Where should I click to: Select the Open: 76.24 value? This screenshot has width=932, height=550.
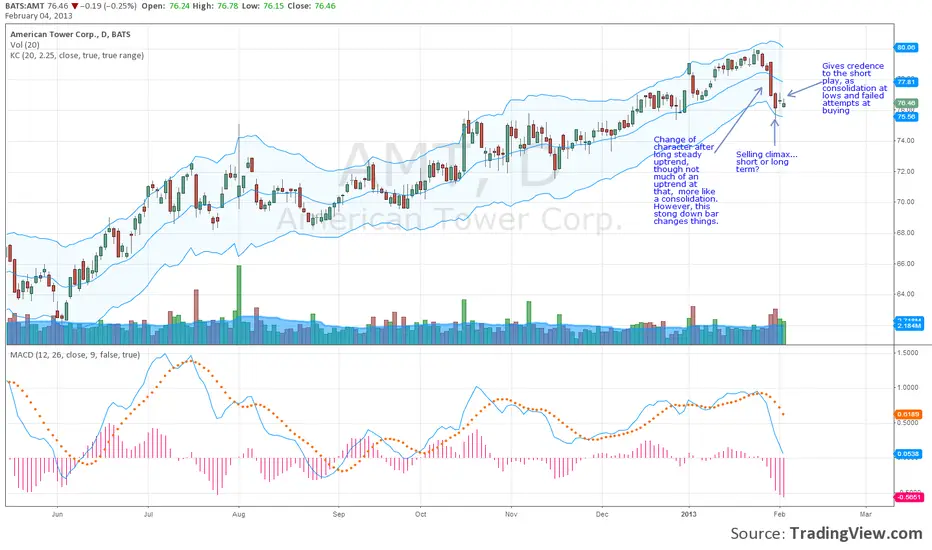click(166, 6)
